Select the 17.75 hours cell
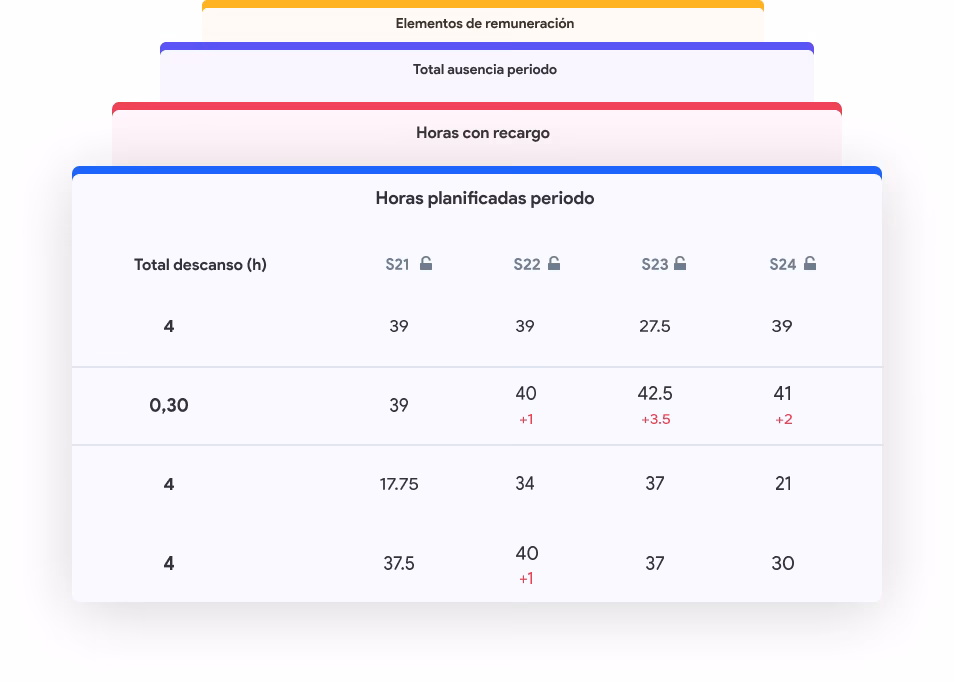Viewport: 954px width, 682px height. [399, 484]
